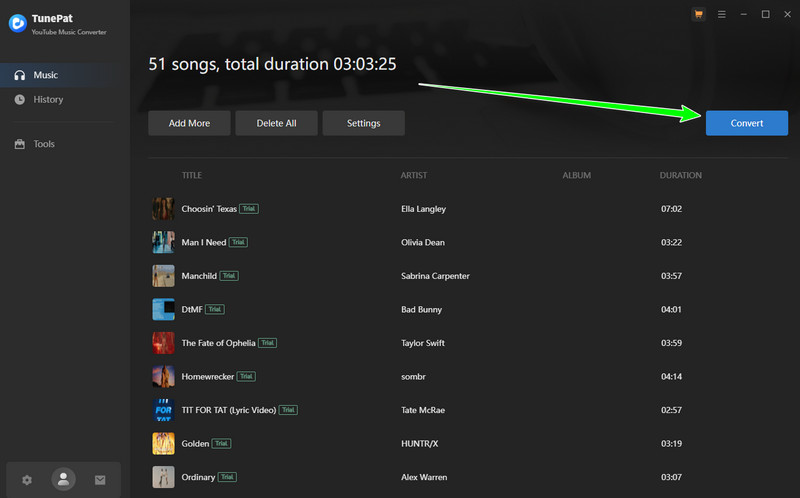Click the Add More button
The image size is (800, 498).
(x=189, y=123)
